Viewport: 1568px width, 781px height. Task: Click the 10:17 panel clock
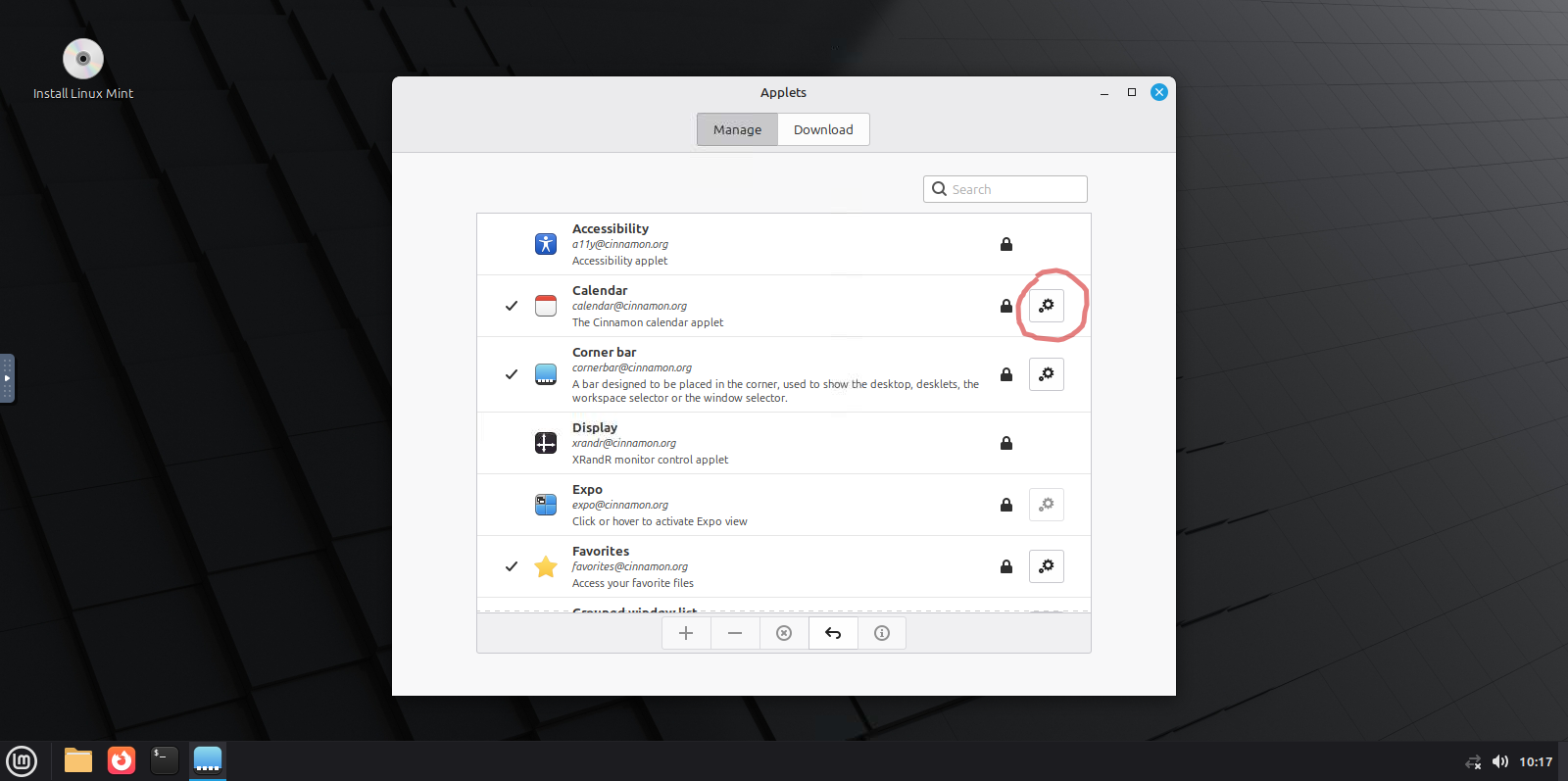pyautogui.click(x=1536, y=761)
